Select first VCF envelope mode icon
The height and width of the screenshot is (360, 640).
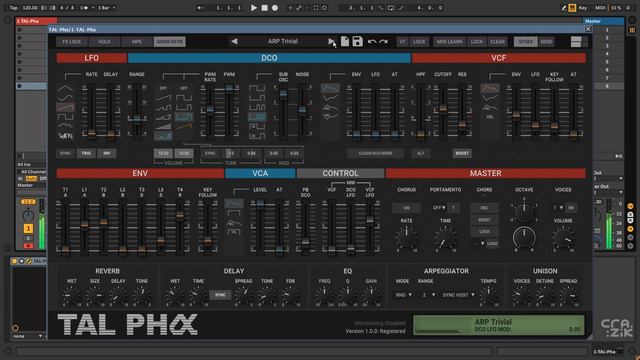(490, 89)
